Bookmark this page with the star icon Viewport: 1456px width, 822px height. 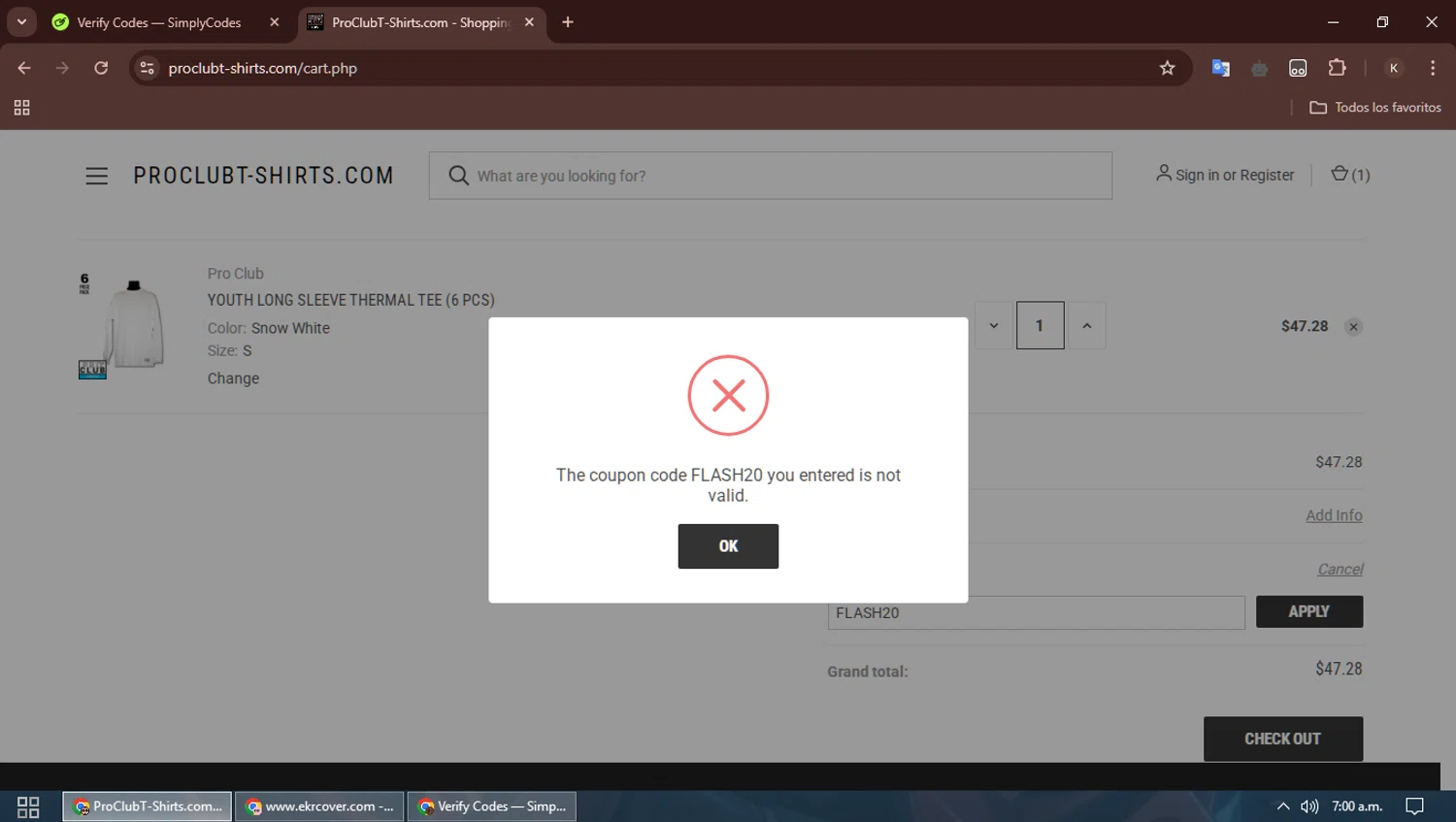(x=1167, y=68)
